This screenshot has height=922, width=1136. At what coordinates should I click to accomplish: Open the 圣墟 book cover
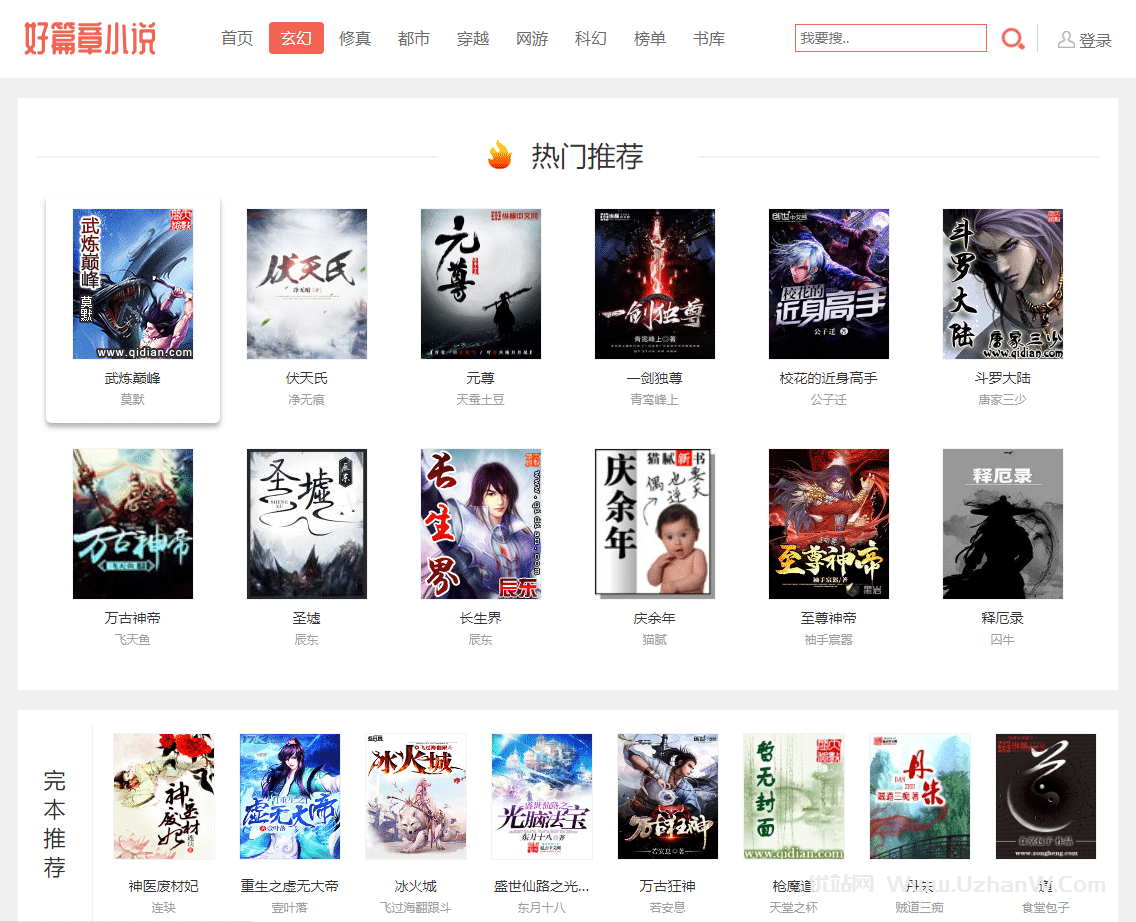(306, 524)
